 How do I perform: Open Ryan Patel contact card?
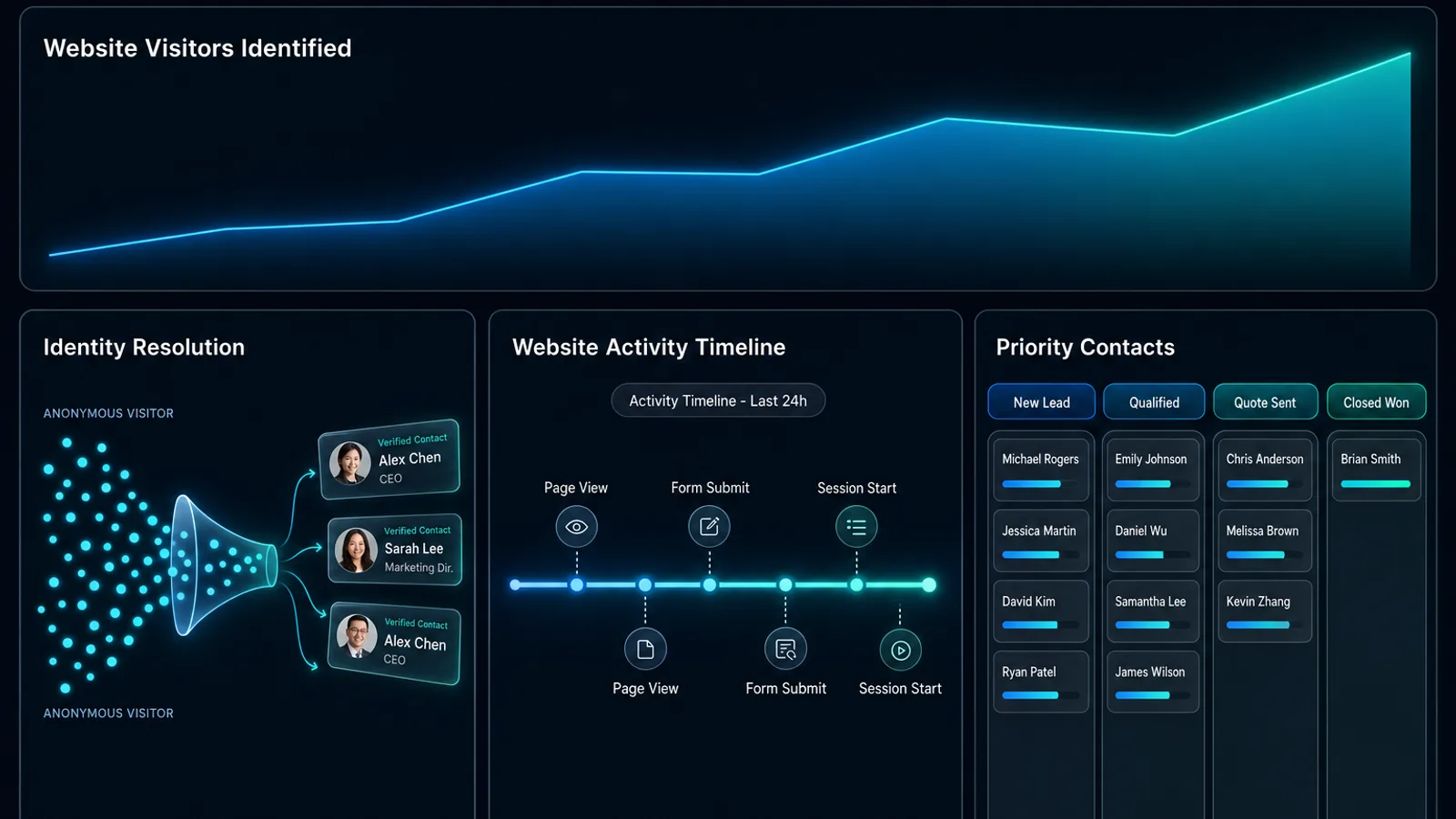click(1041, 682)
